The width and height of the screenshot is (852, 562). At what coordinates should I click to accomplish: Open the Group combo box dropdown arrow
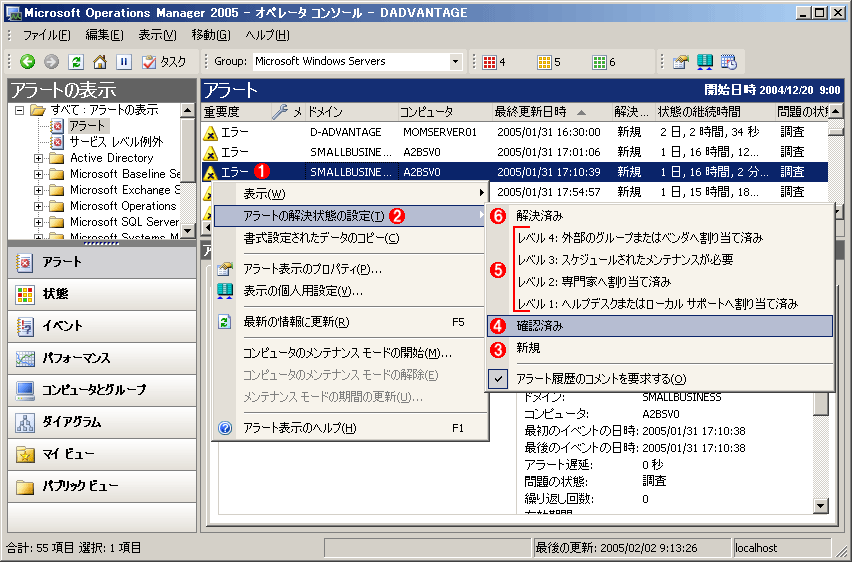[455, 61]
